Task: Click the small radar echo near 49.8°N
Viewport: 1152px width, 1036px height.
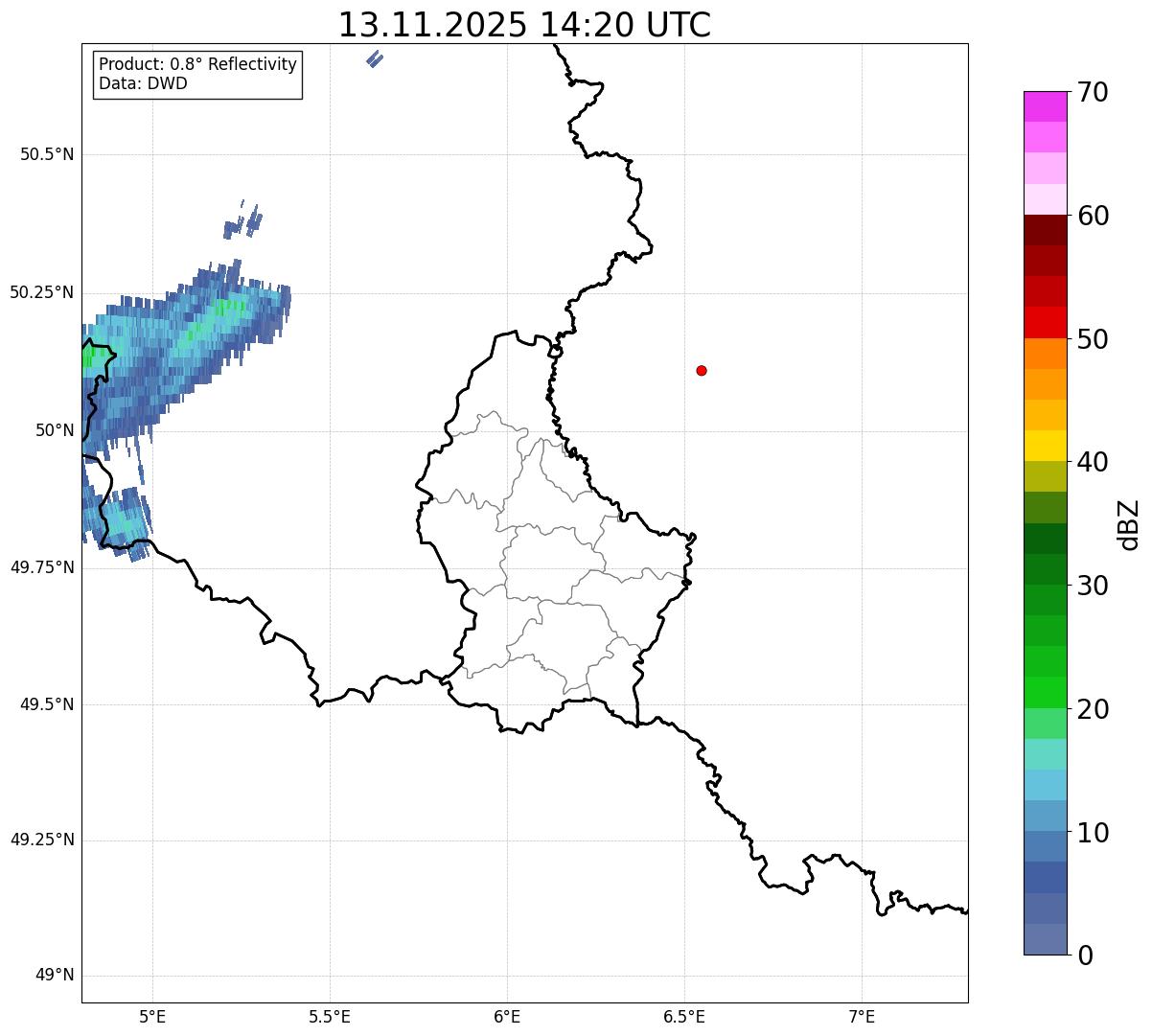Action: (x=117, y=522)
